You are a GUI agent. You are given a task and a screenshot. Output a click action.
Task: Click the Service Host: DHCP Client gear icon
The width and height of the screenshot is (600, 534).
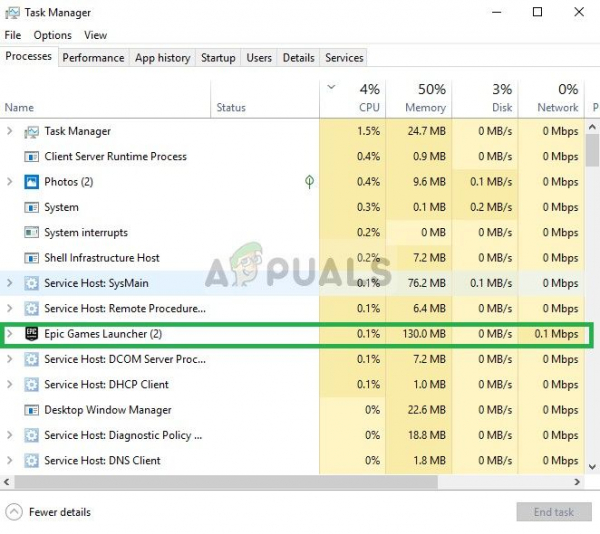coord(31,384)
